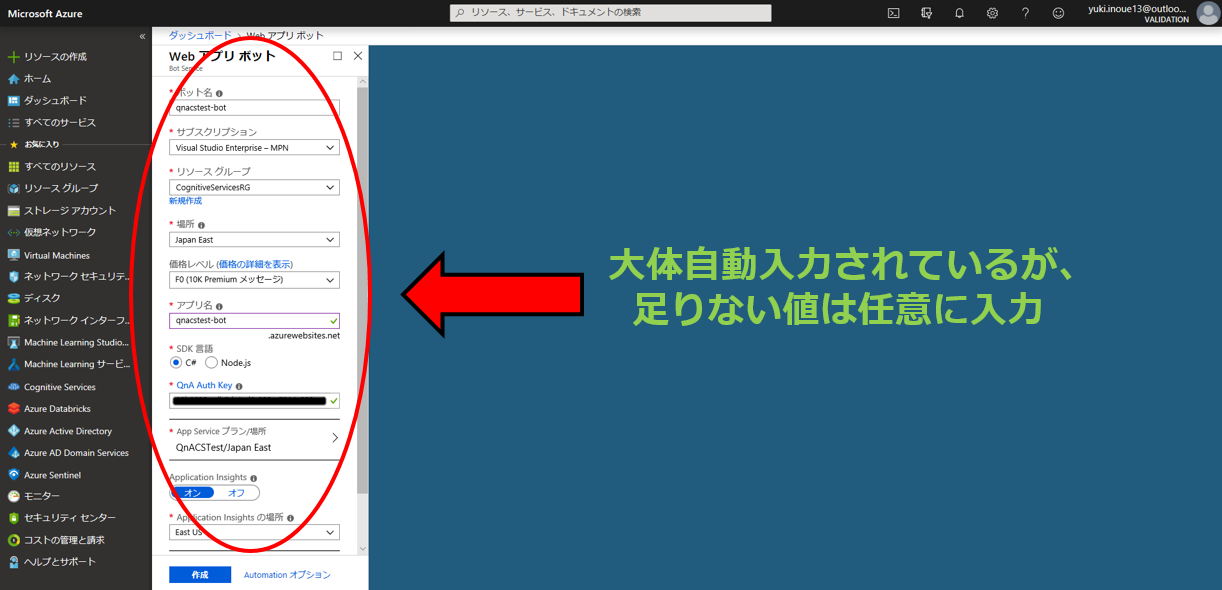Expand App Service プラン/場所 settings
This screenshot has width=1222, height=590.
[x=254, y=439]
